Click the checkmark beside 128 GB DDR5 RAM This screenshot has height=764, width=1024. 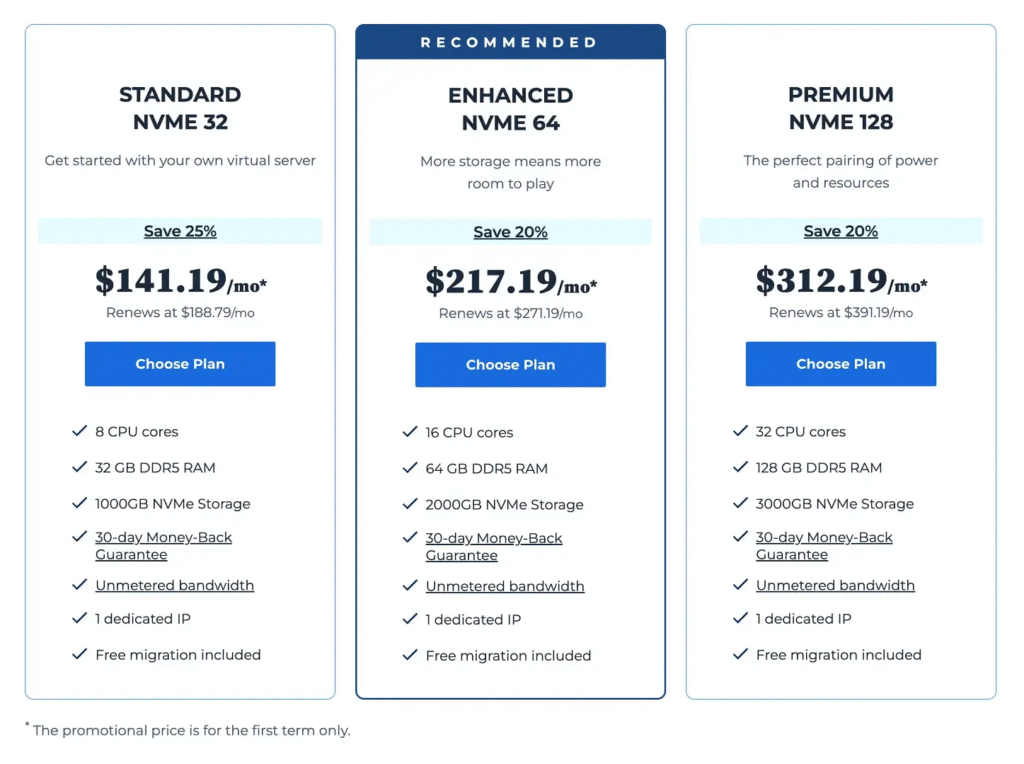[740, 467]
